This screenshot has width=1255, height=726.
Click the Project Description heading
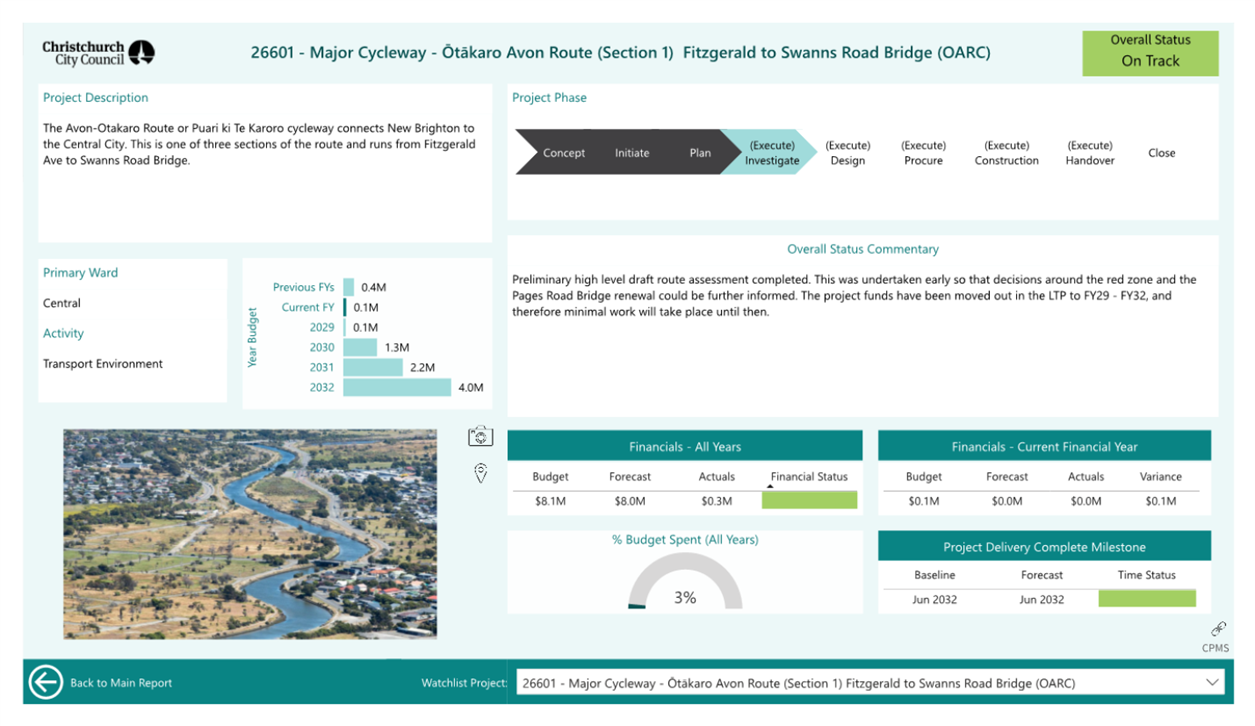[95, 97]
